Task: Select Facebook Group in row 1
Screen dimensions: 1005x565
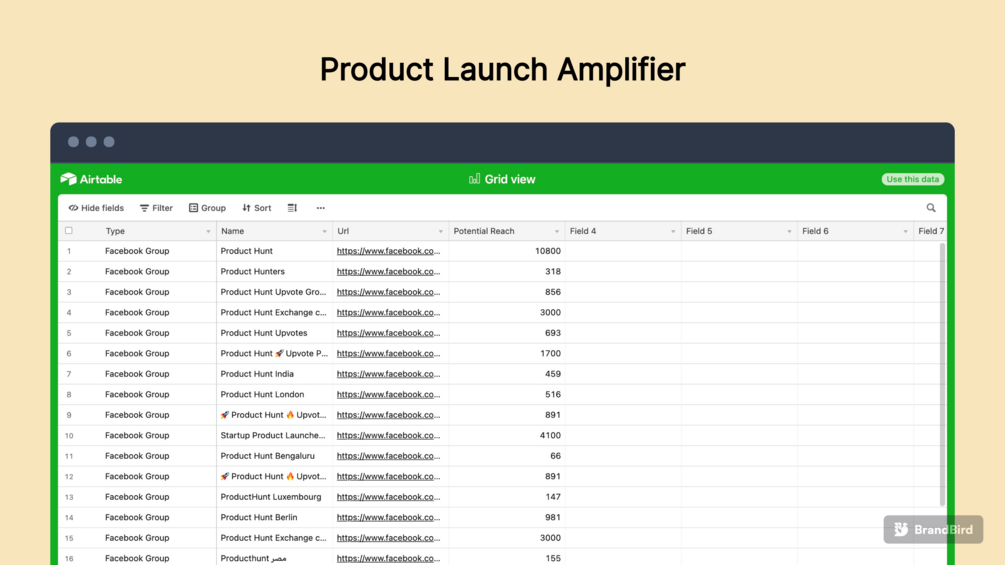Action: (x=137, y=251)
